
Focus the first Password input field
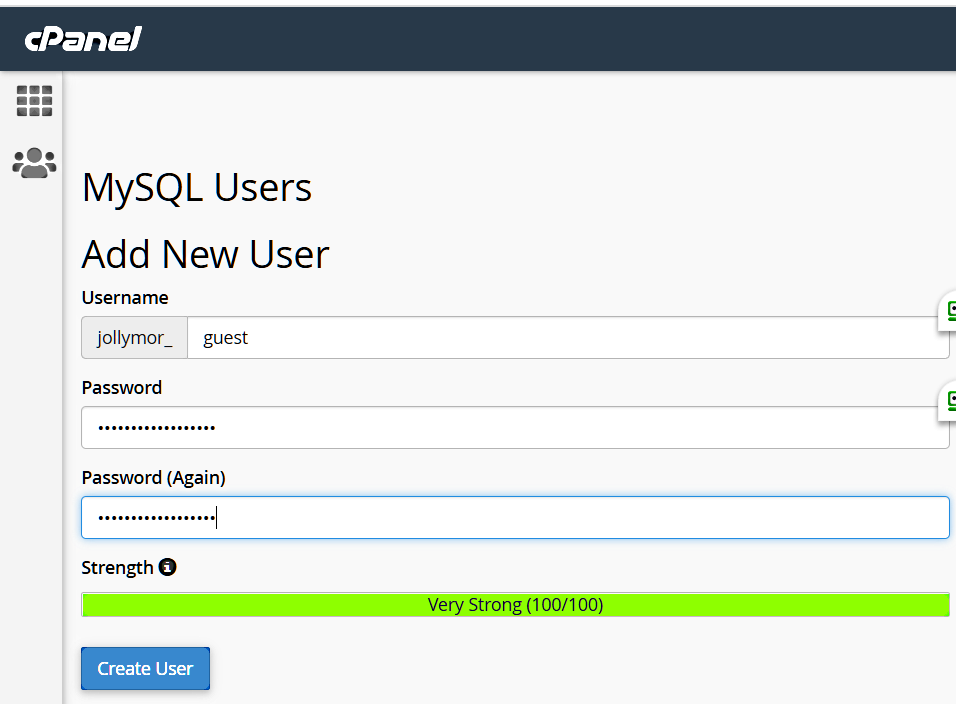[x=515, y=428]
